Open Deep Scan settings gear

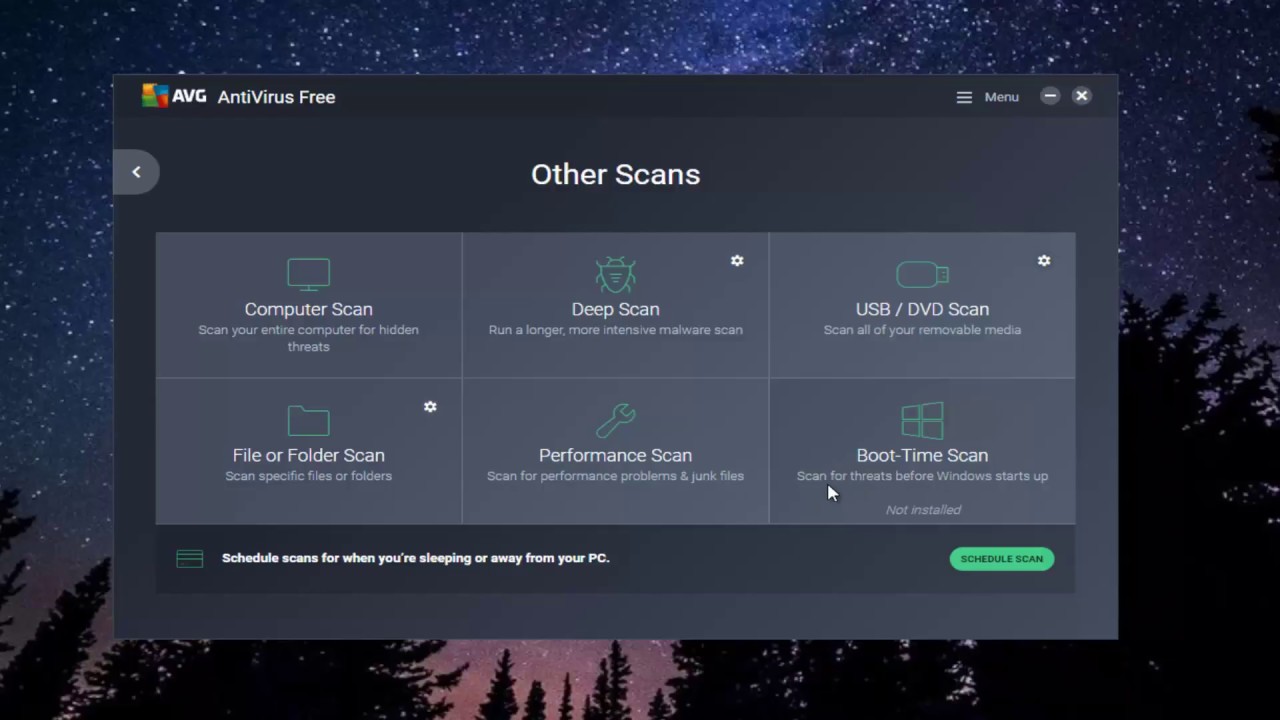(x=737, y=261)
